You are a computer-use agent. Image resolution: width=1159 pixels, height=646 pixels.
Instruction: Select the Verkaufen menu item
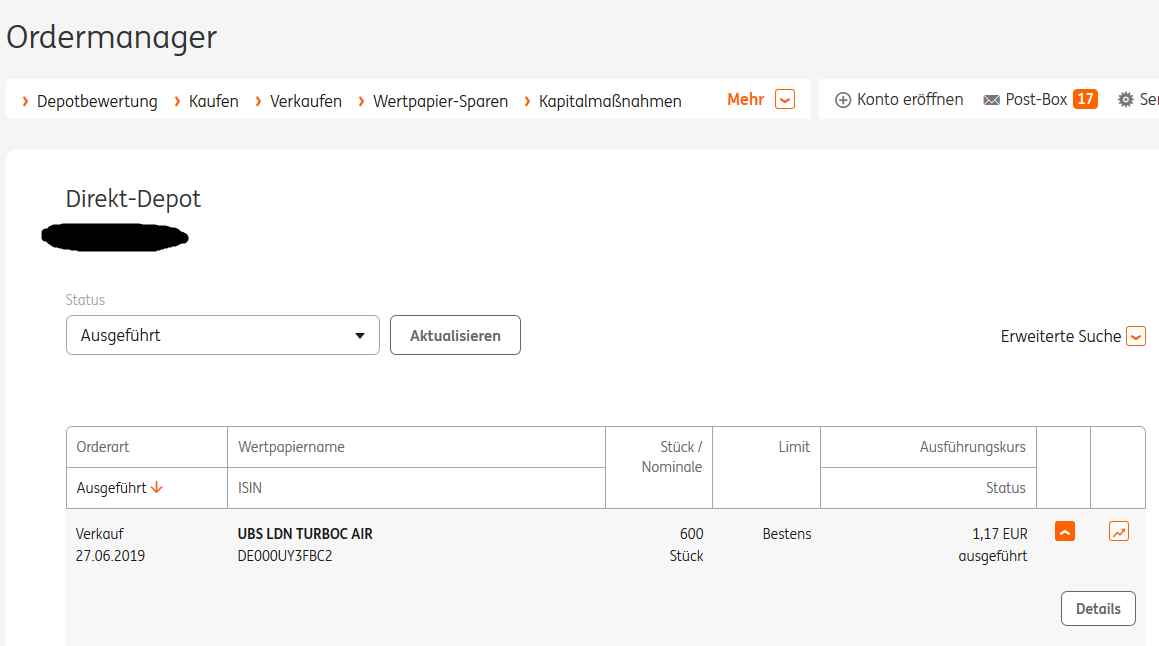point(305,101)
